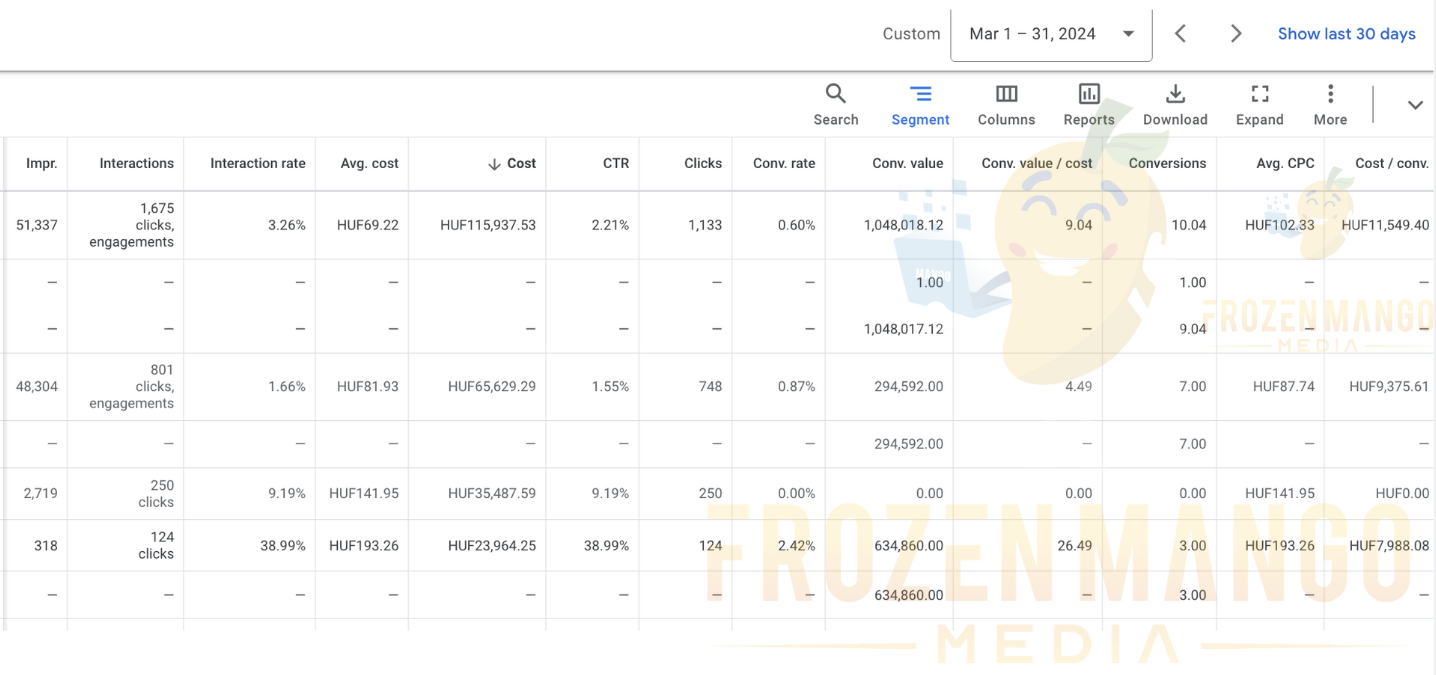Open the More options menu
1436x675 pixels.
click(x=1330, y=105)
